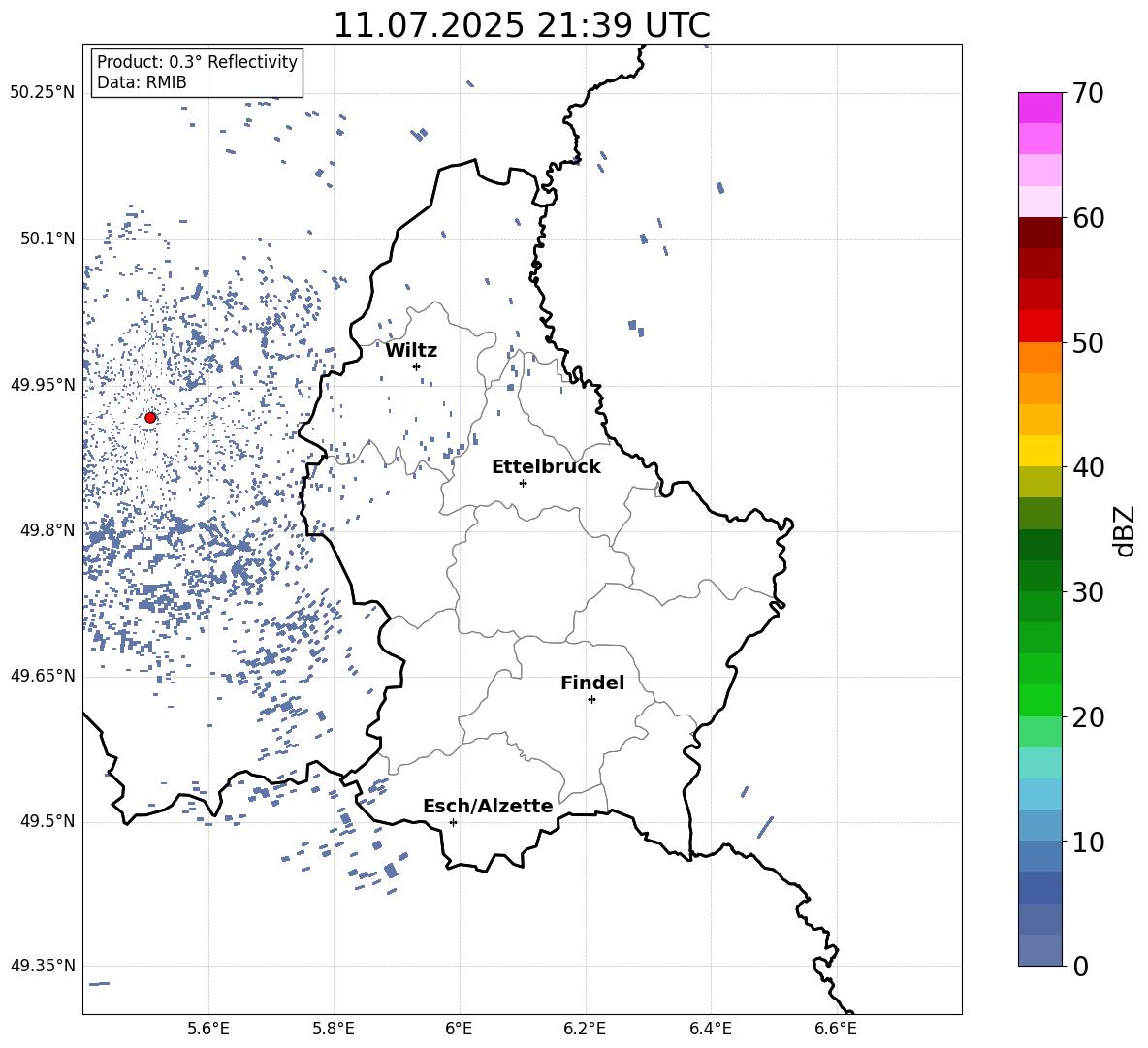
Task: Select the Wiltz label
Action: coord(411,351)
